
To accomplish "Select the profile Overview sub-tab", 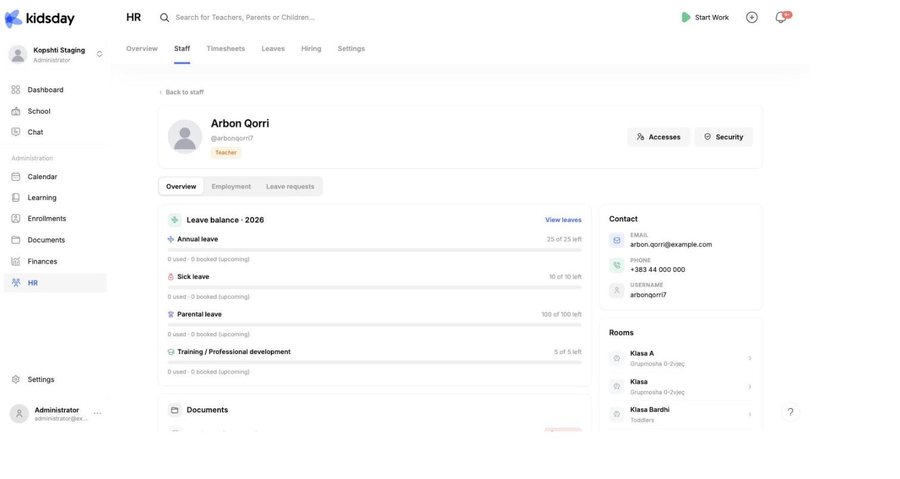I will pos(181,186).
